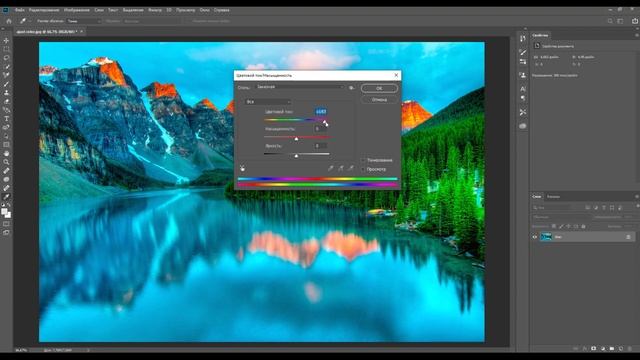This screenshot has height=360, width=640.
Task: Toggle lock transparent pixels
Action: 554,226
